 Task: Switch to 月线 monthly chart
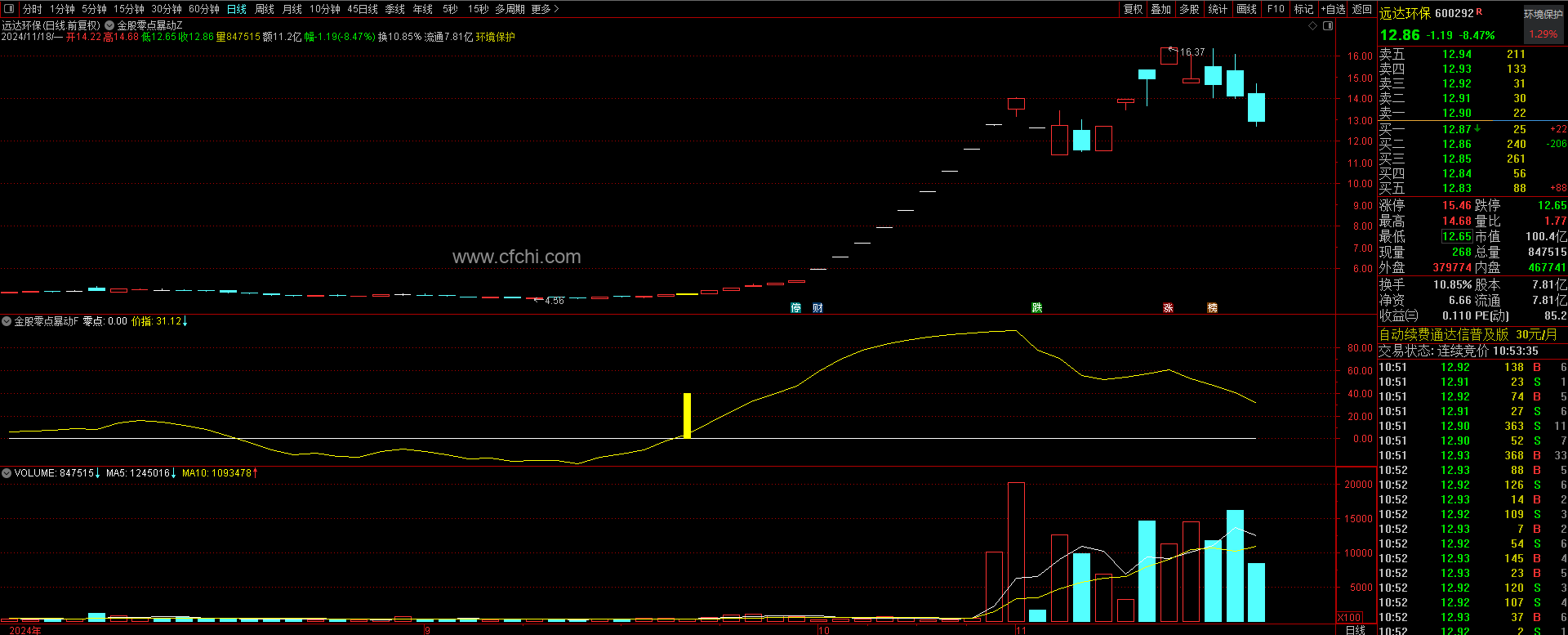(x=292, y=9)
